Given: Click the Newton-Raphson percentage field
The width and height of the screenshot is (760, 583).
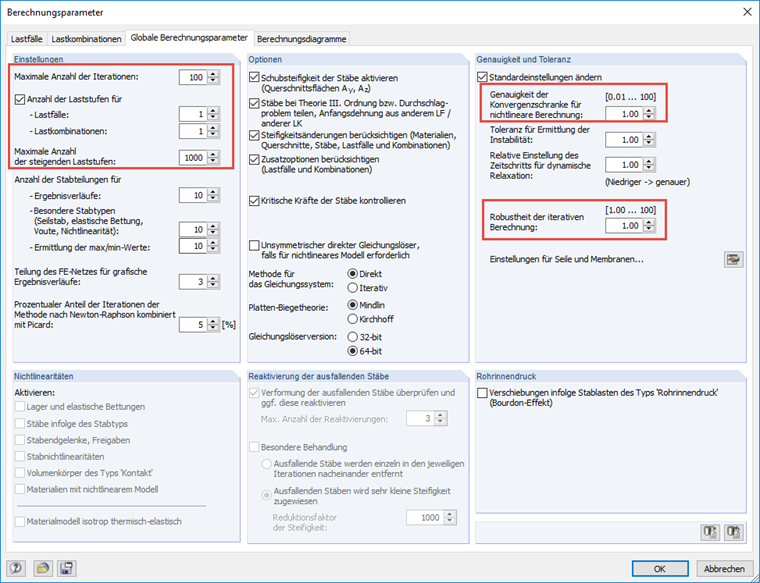Looking at the screenshot, I should 193,325.
